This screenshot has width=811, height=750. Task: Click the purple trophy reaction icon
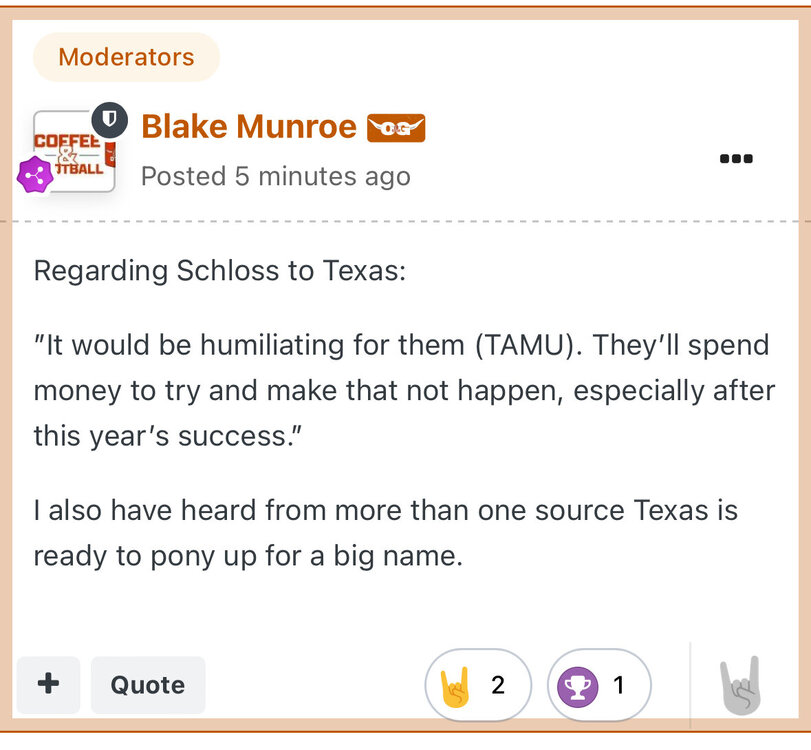click(577, 685)
